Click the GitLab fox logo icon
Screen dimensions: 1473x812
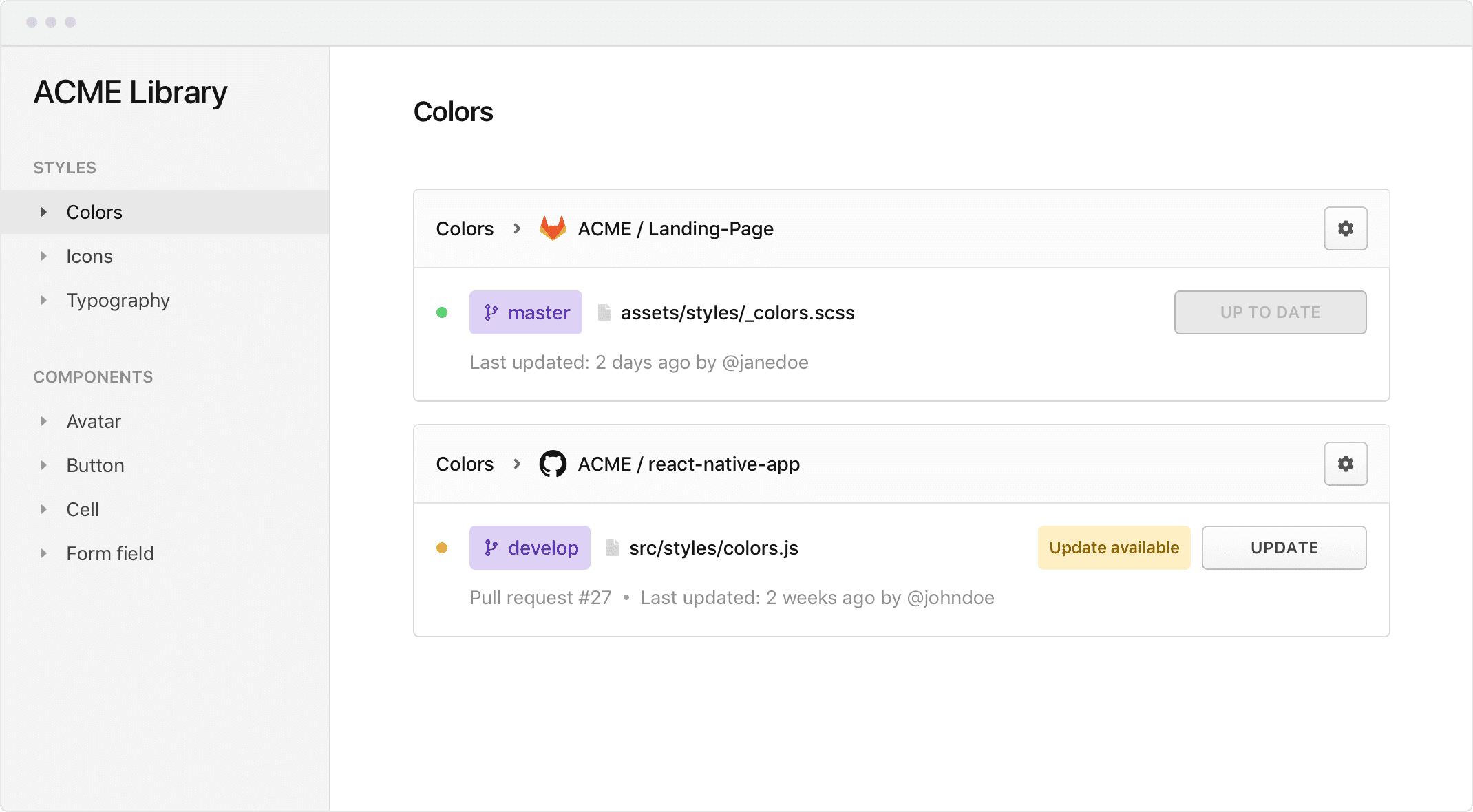[x=553, y=228]
